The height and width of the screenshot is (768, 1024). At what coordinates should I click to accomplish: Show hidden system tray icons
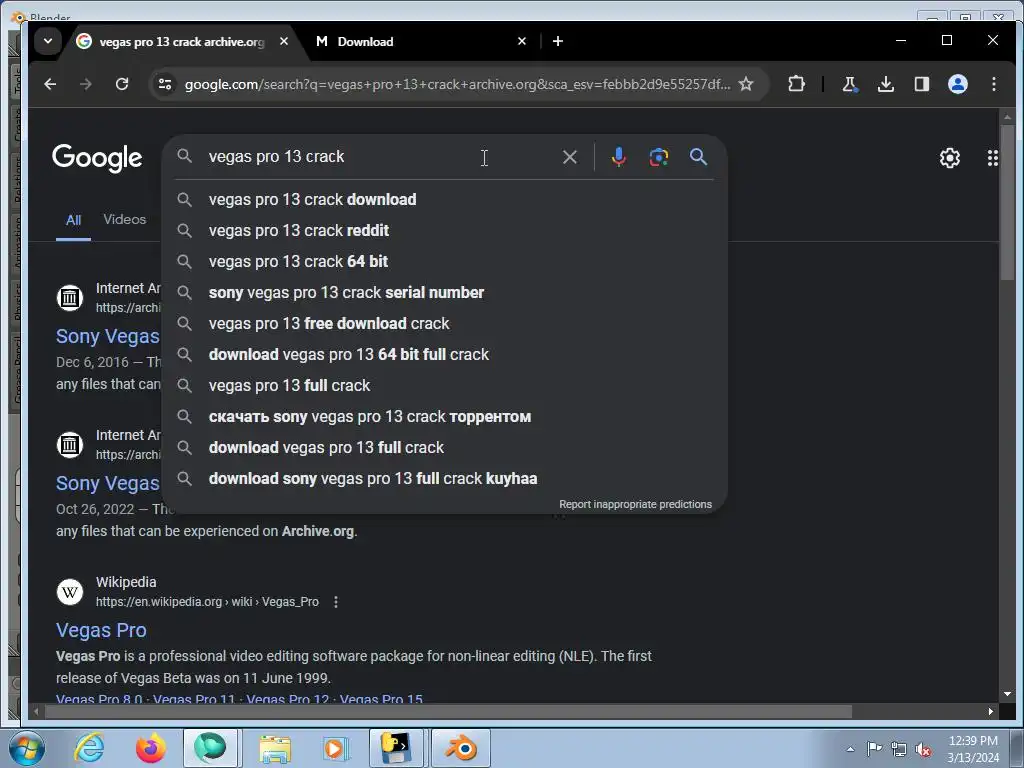pos(850,749)
